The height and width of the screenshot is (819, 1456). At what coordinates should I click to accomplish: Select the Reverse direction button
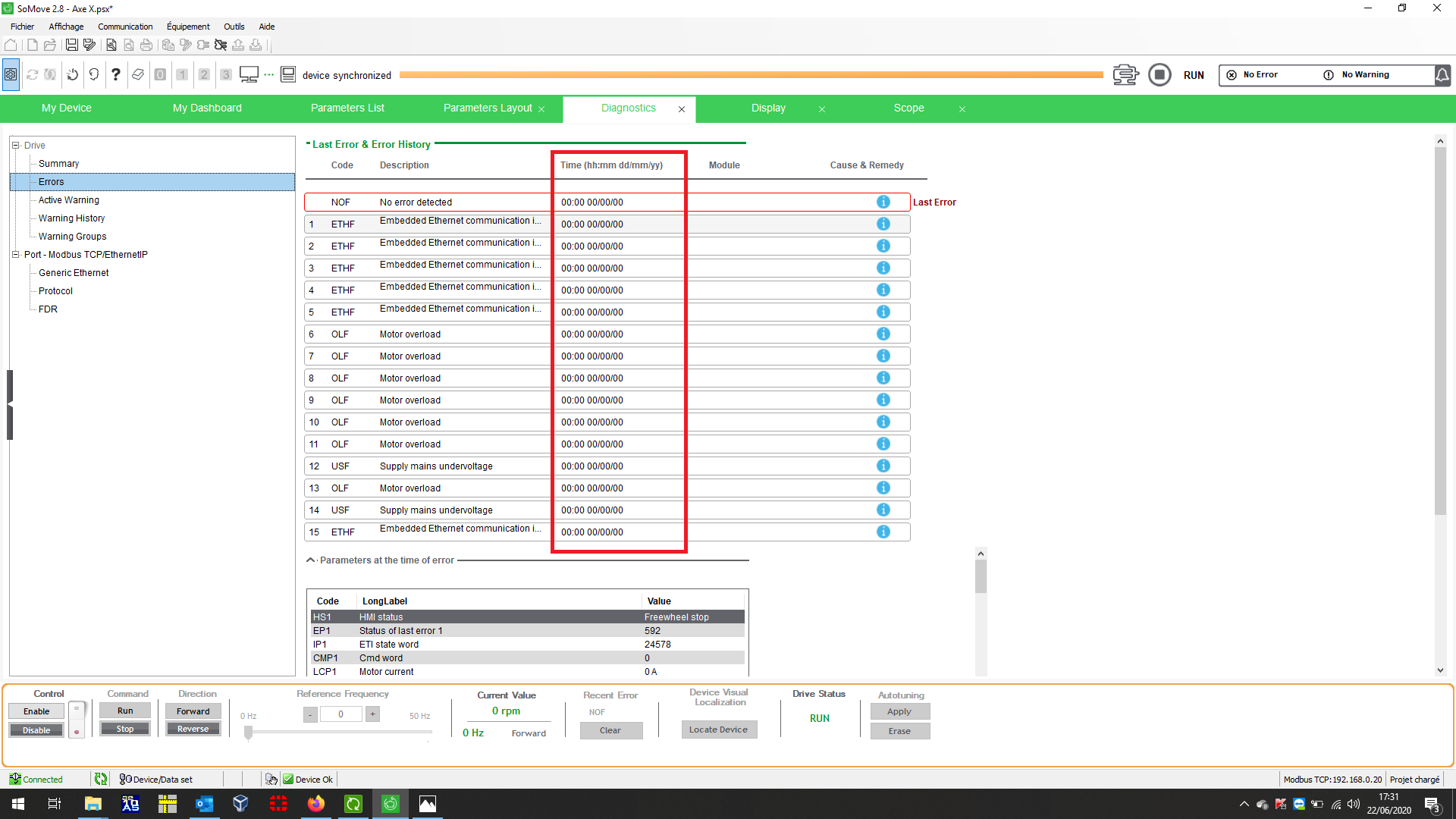(x=193, y=730)
